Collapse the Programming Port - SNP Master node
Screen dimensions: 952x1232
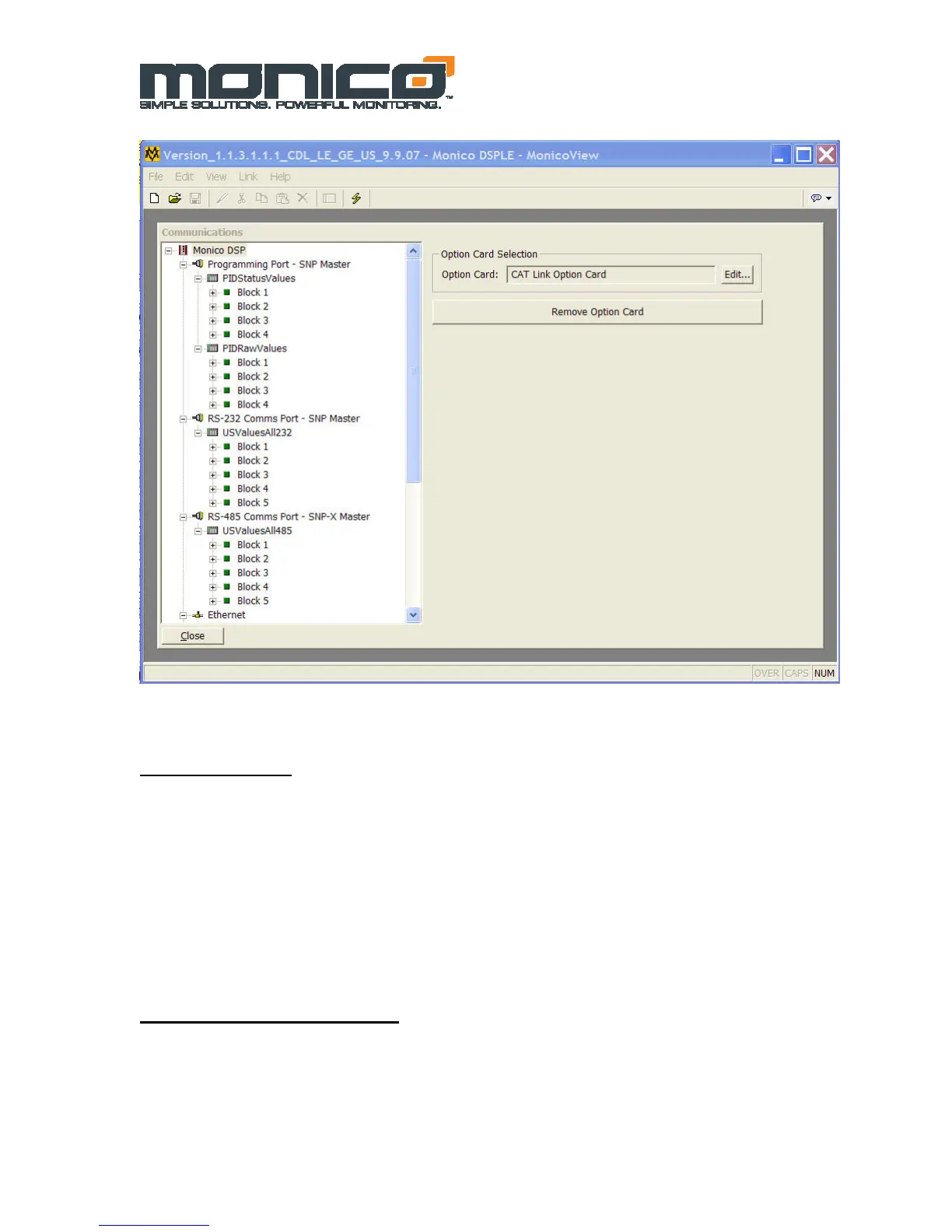[184, 264]
